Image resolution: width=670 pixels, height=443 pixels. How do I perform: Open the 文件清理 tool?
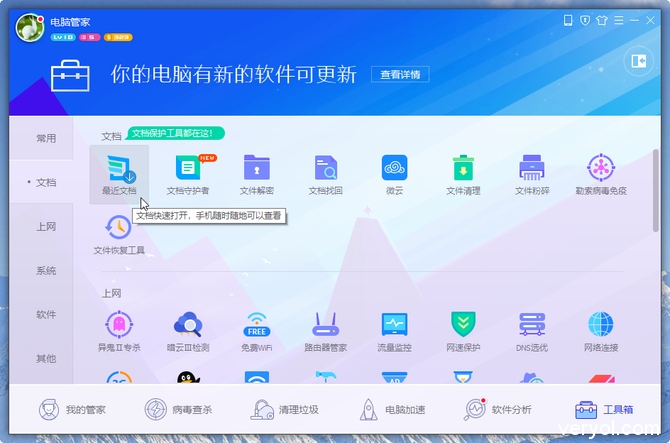463,175
